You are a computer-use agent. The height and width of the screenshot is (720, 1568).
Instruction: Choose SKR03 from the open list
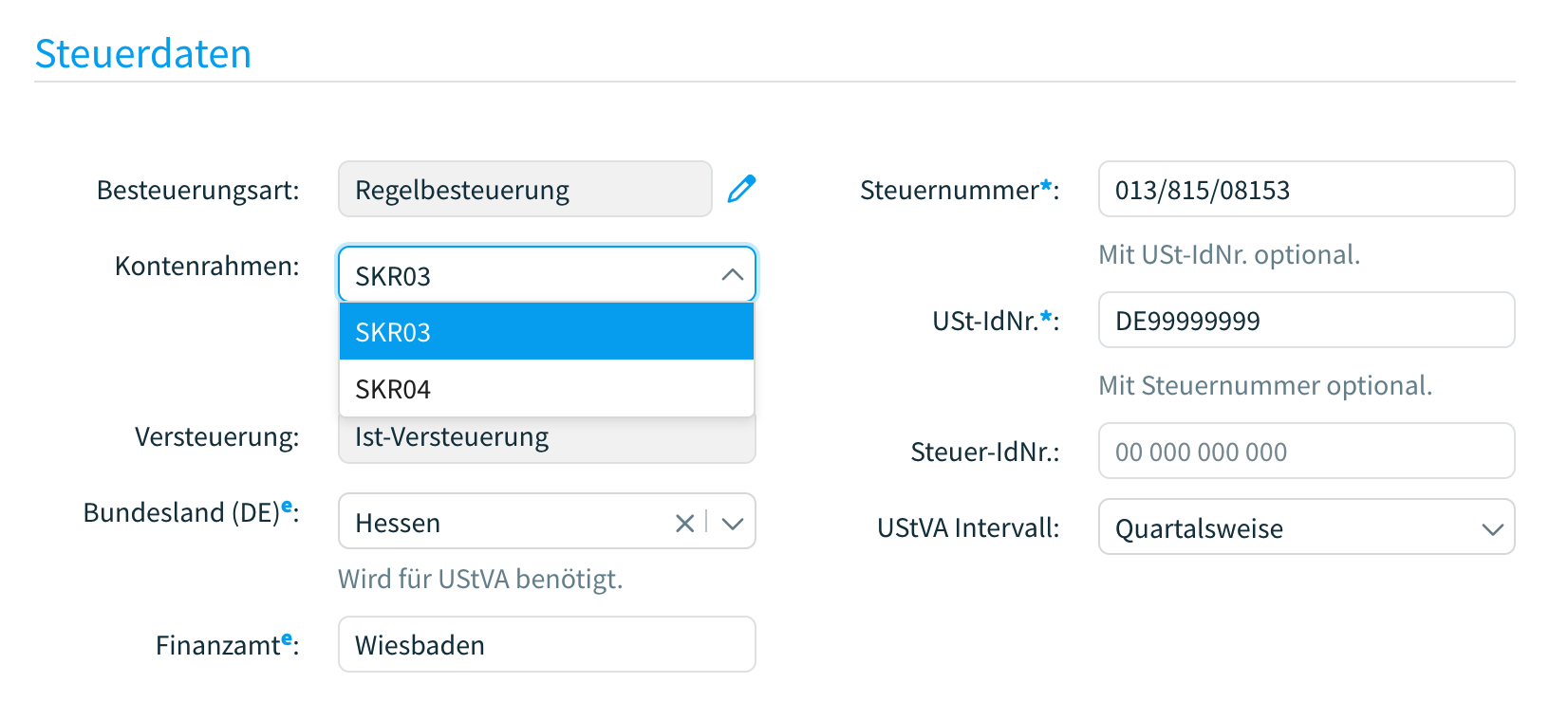(547, 332)
